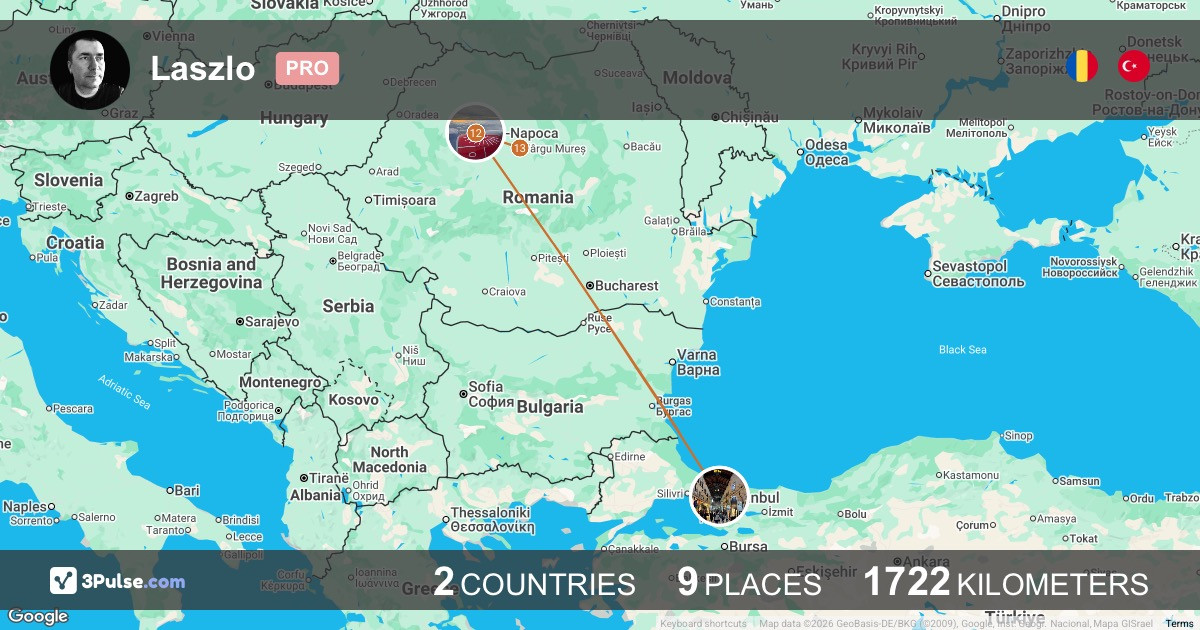Open the Cluj-Napoca photo marker on map
This screenshot has height=630, width=1200.
coord(475,133)
